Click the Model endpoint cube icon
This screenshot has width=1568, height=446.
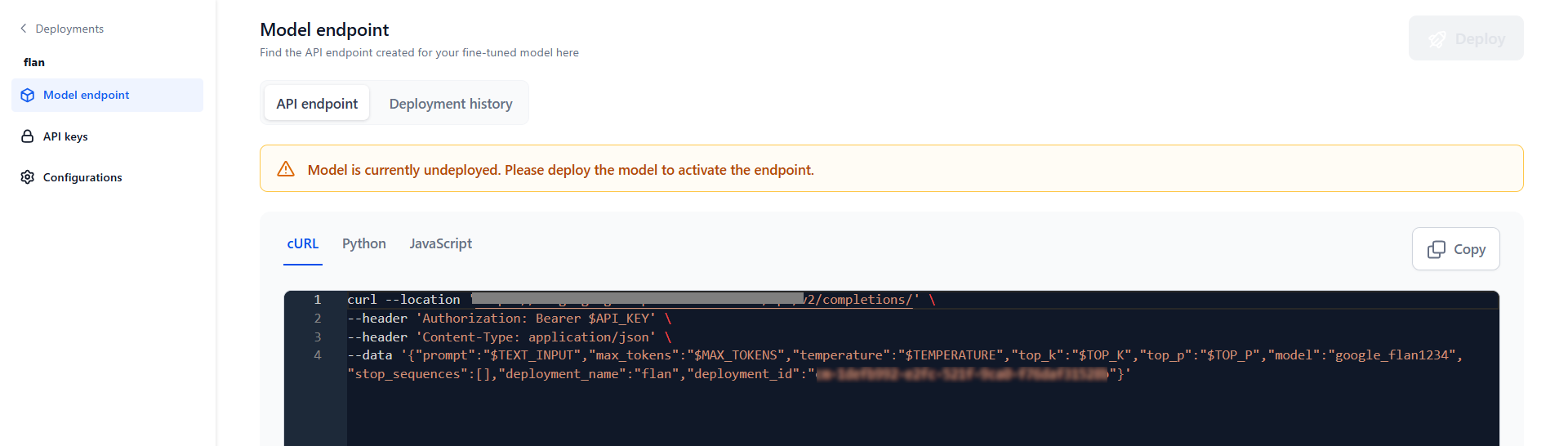coord(28,96)
